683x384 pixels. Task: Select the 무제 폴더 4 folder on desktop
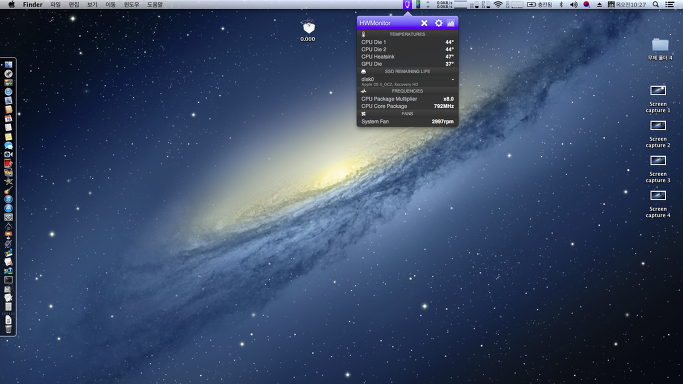tap(660, 49)
